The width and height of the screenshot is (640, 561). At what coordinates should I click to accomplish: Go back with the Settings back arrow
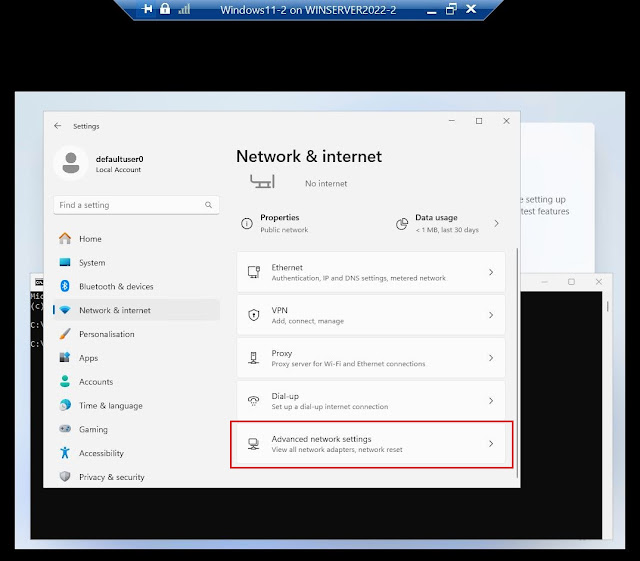(x=58, y=126)
